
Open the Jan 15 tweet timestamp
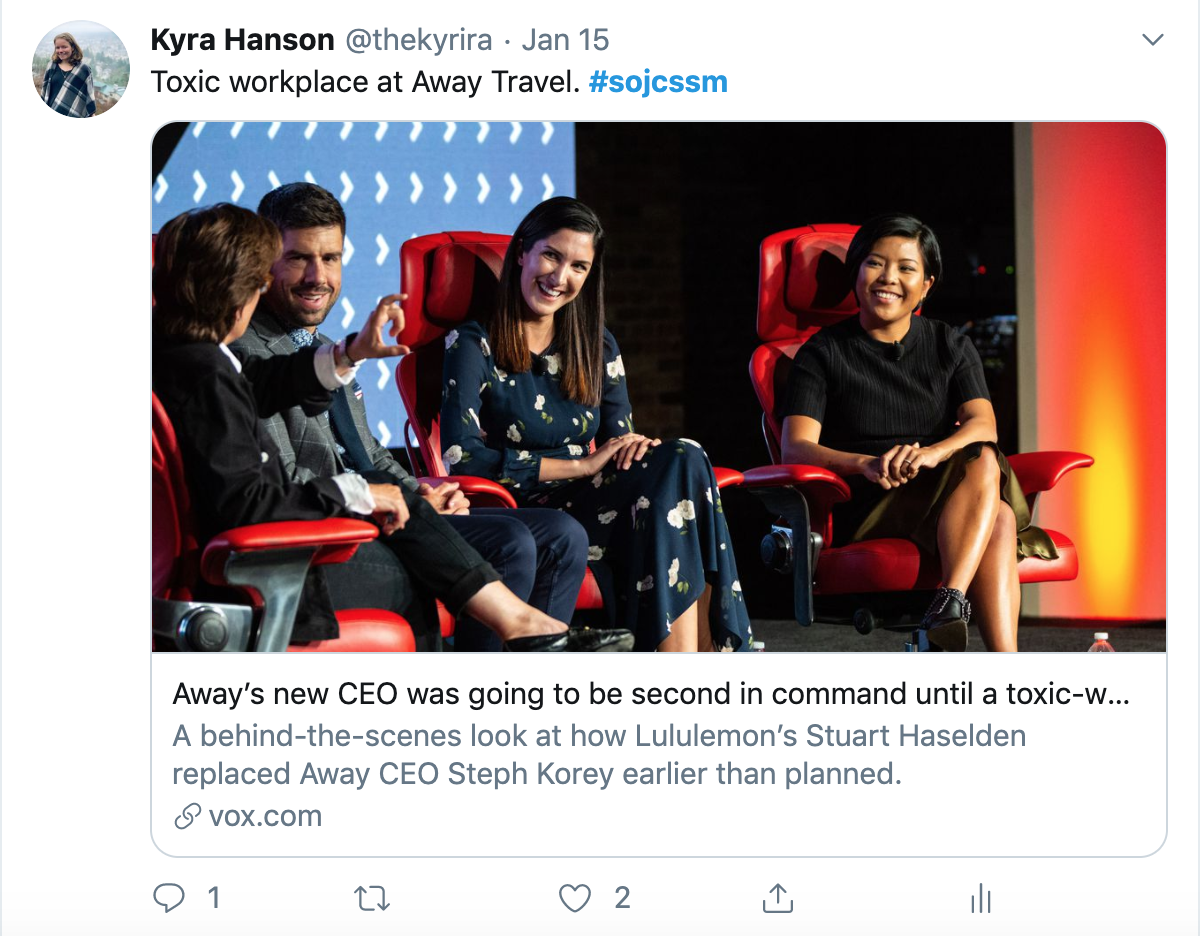click(x=565, y=41)
